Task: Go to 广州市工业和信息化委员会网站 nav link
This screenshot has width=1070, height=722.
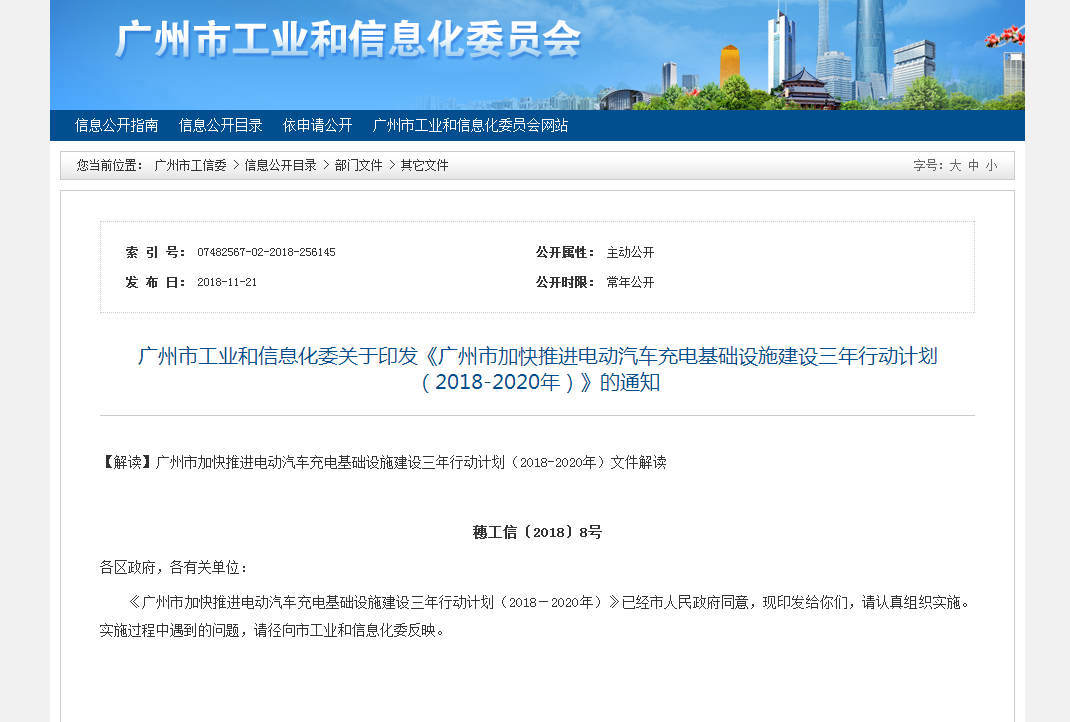Action: pos(470,125)
